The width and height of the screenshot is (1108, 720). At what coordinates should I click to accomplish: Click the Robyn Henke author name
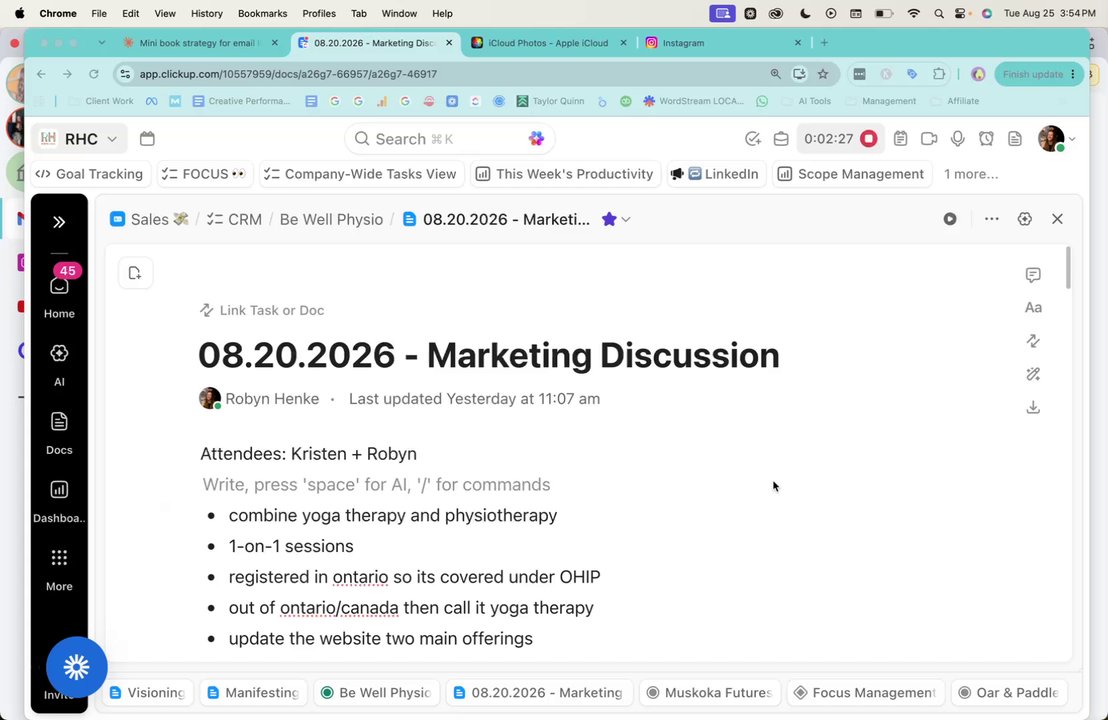point(272,399)
